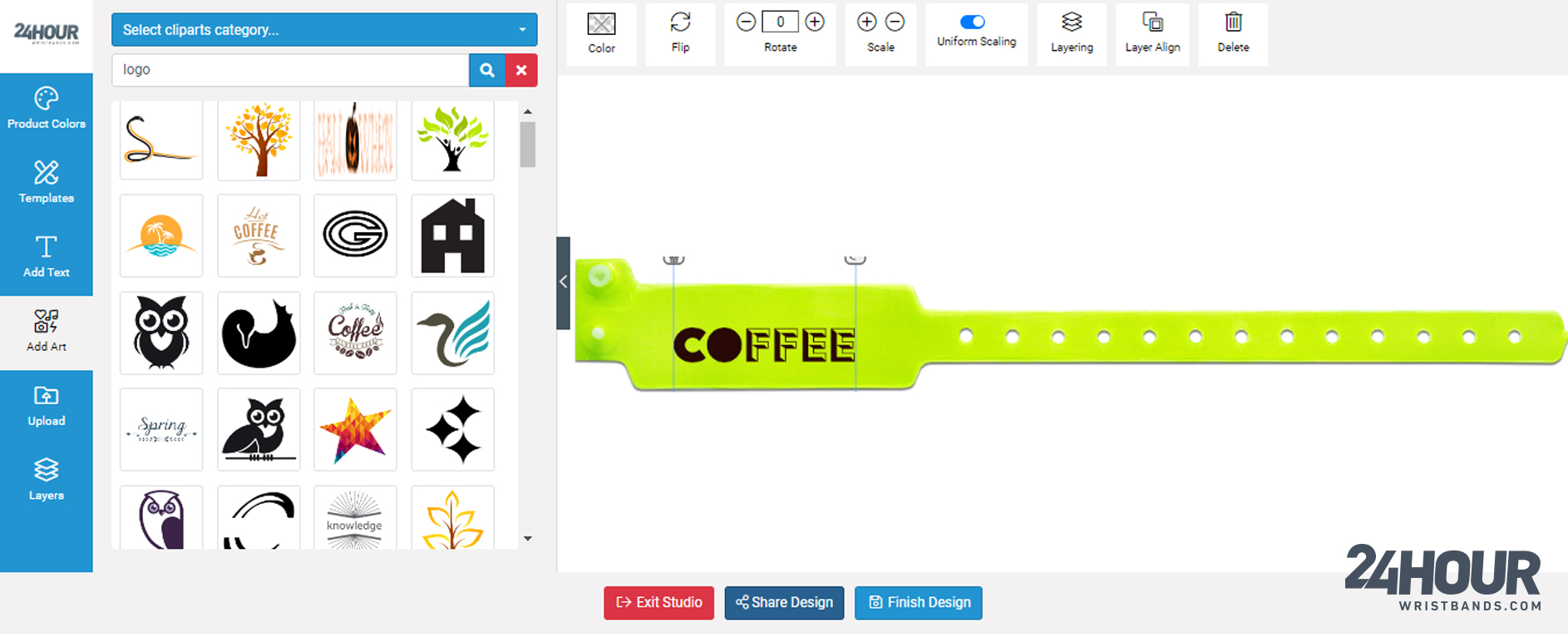This screenshot has height=642, width=1568.
Task: Increase scale with the plus icon
Action: [x=866, y=22]
